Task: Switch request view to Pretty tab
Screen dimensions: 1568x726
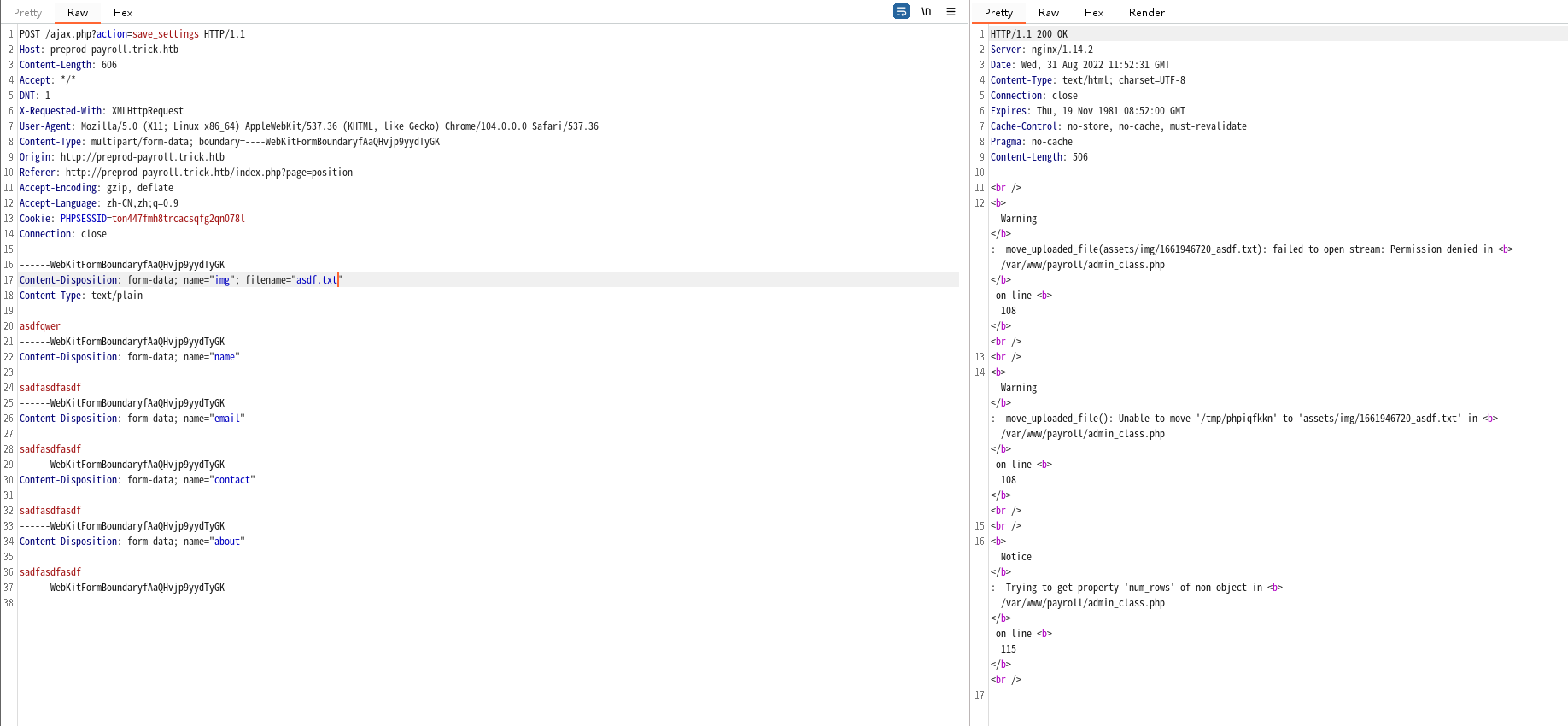Action: pos(27,13)
